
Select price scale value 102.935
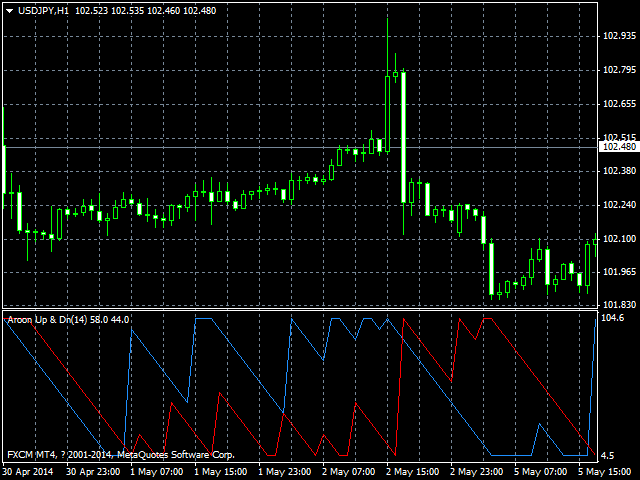(619, 36)
